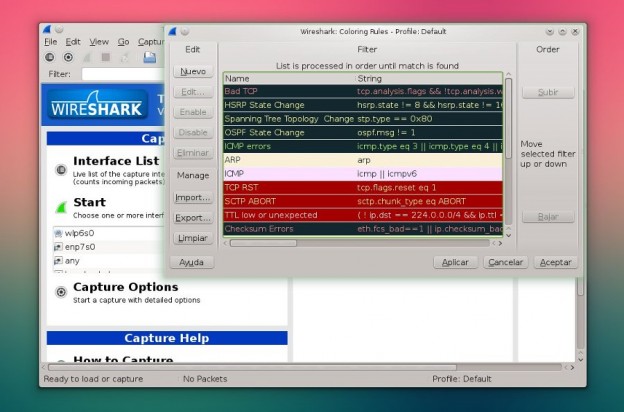
Task: Click the Ayuda button
Action: [x=192, y=262]
